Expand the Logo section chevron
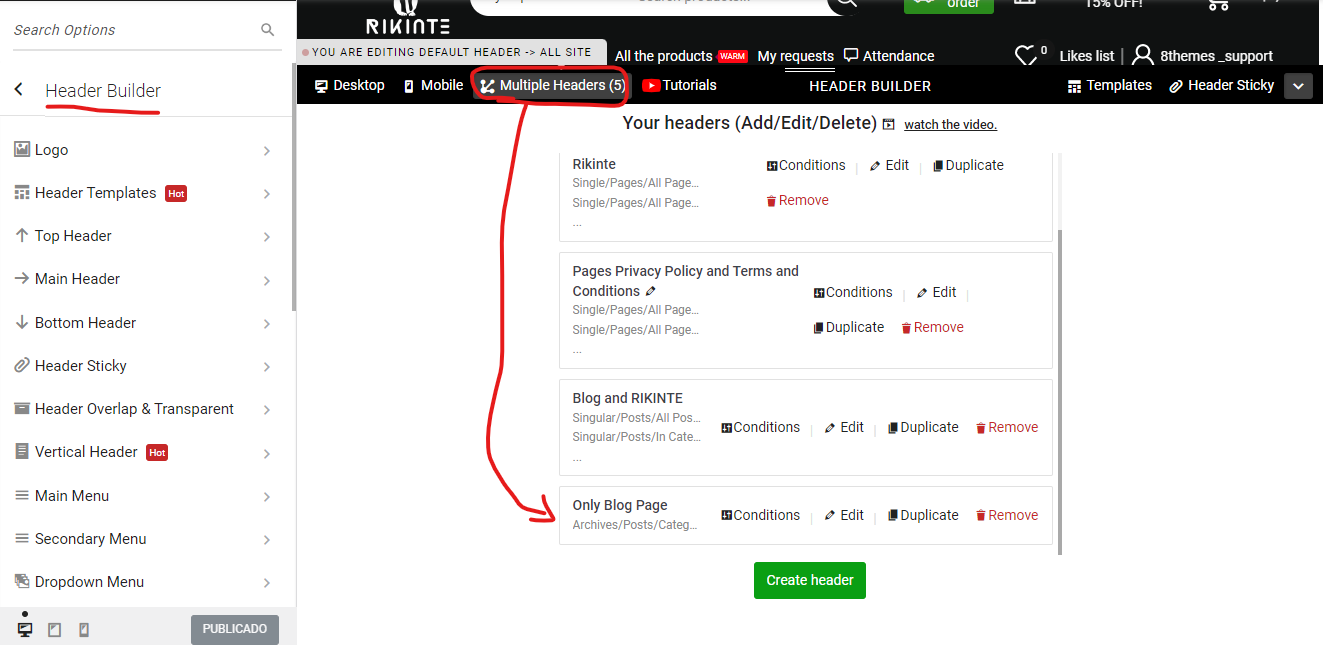This screenshot has height=645, width=1323. [267, 151]
